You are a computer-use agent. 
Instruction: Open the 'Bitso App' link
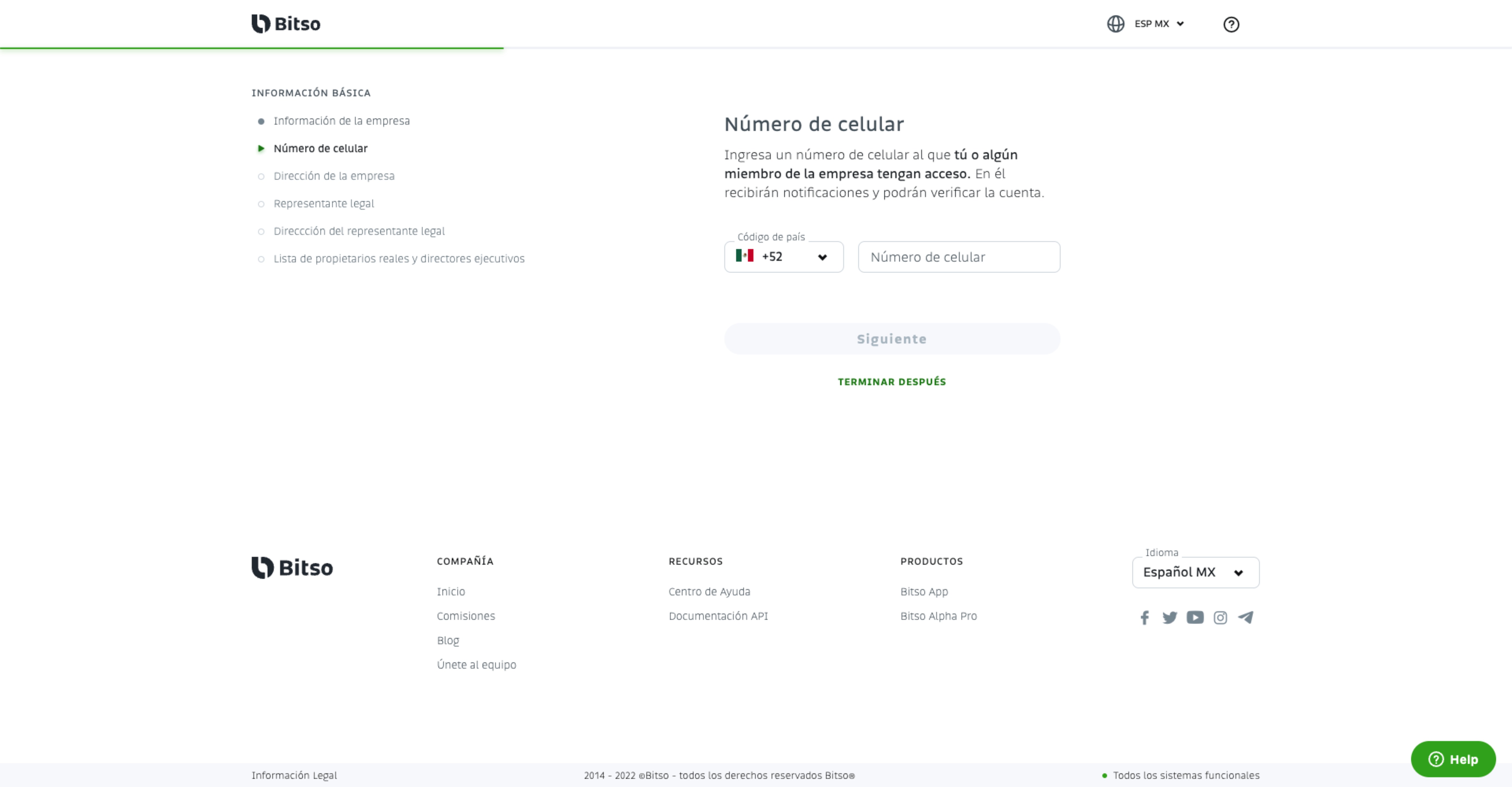tap(924, 591)
